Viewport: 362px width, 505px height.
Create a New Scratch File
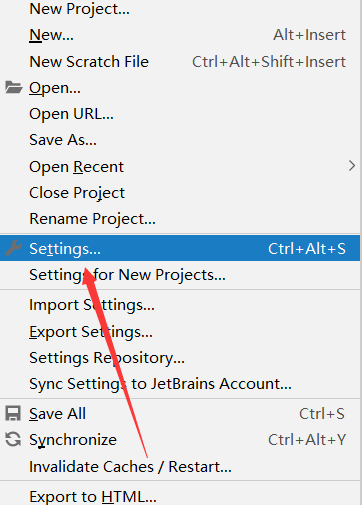[180, 62]
